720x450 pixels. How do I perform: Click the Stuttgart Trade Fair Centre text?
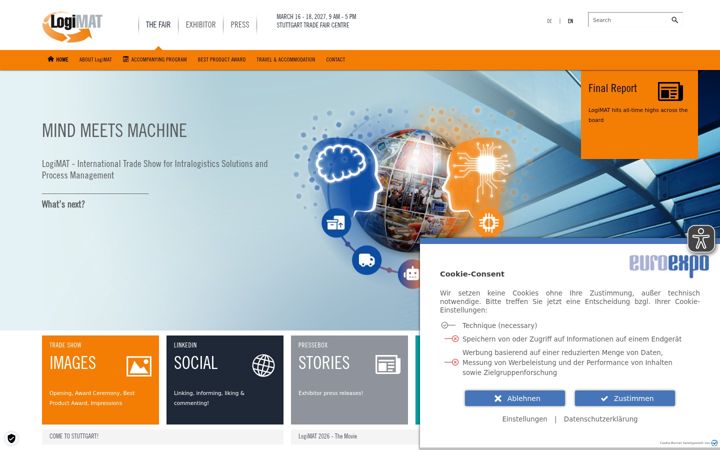[313, 25]
